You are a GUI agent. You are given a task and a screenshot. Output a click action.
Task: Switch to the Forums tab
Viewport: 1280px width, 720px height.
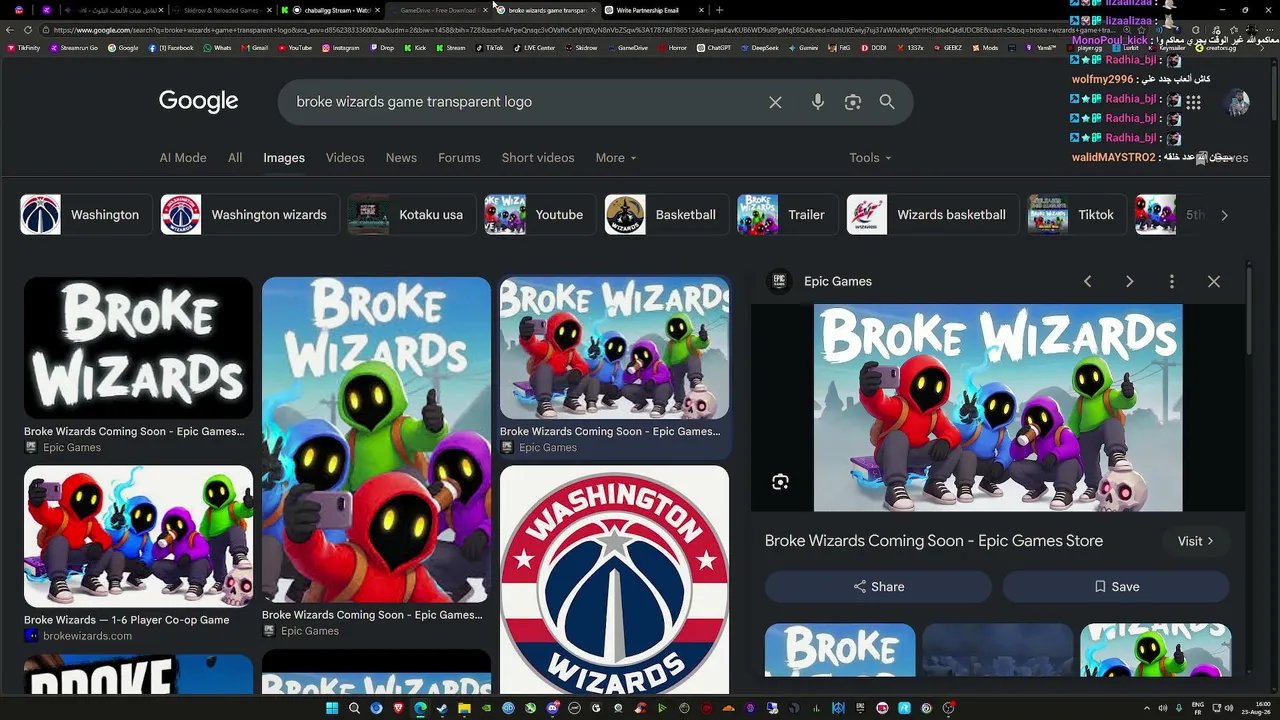(x=459, y=158)
